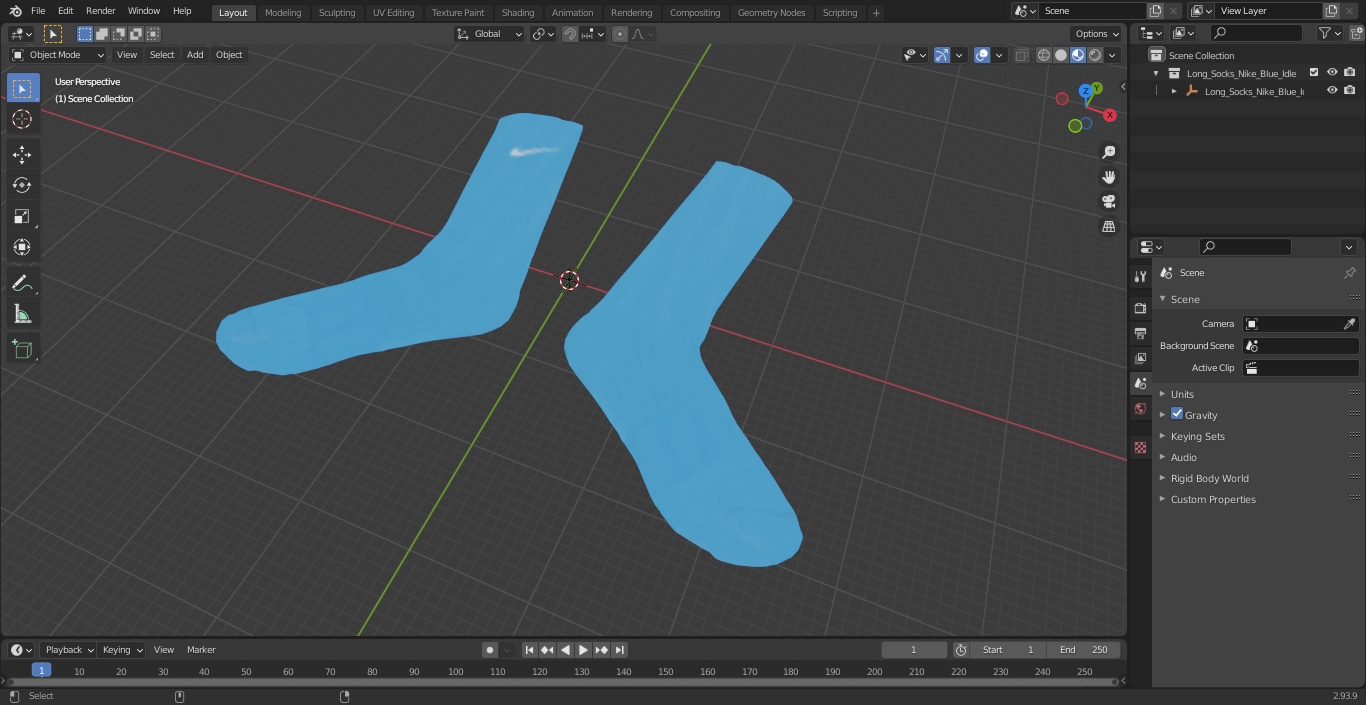Click the new scene icon beside Scene name

coord(1155,11)
